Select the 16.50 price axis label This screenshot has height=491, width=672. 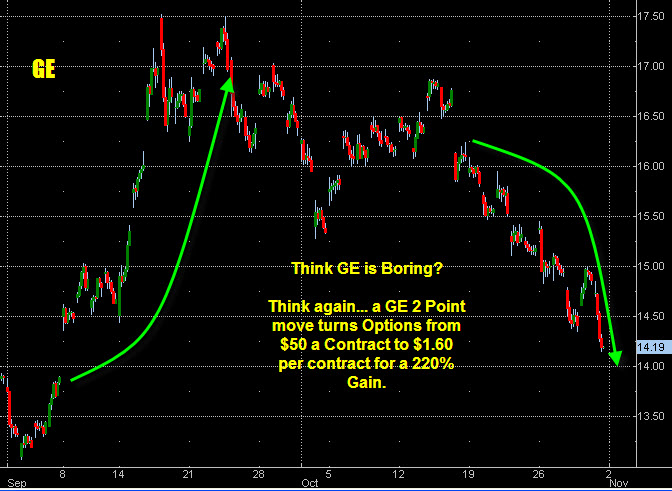(650, 116)
